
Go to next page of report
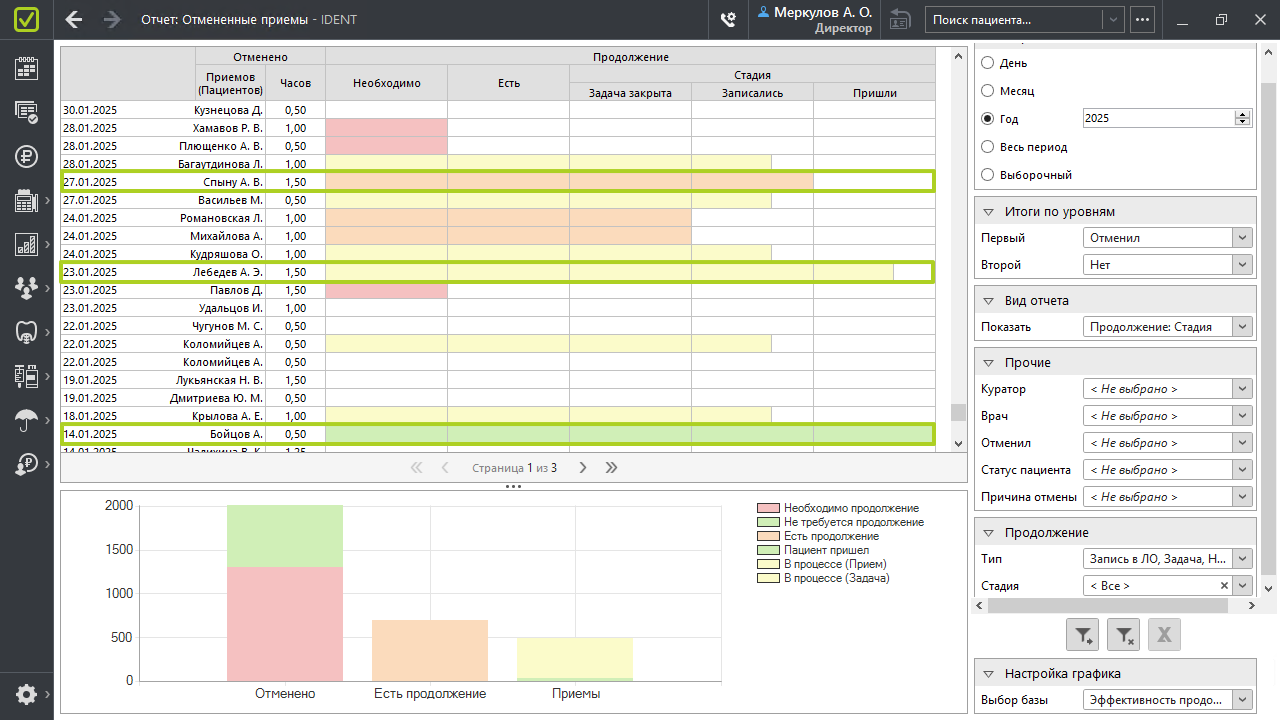(x=583, y=467)
